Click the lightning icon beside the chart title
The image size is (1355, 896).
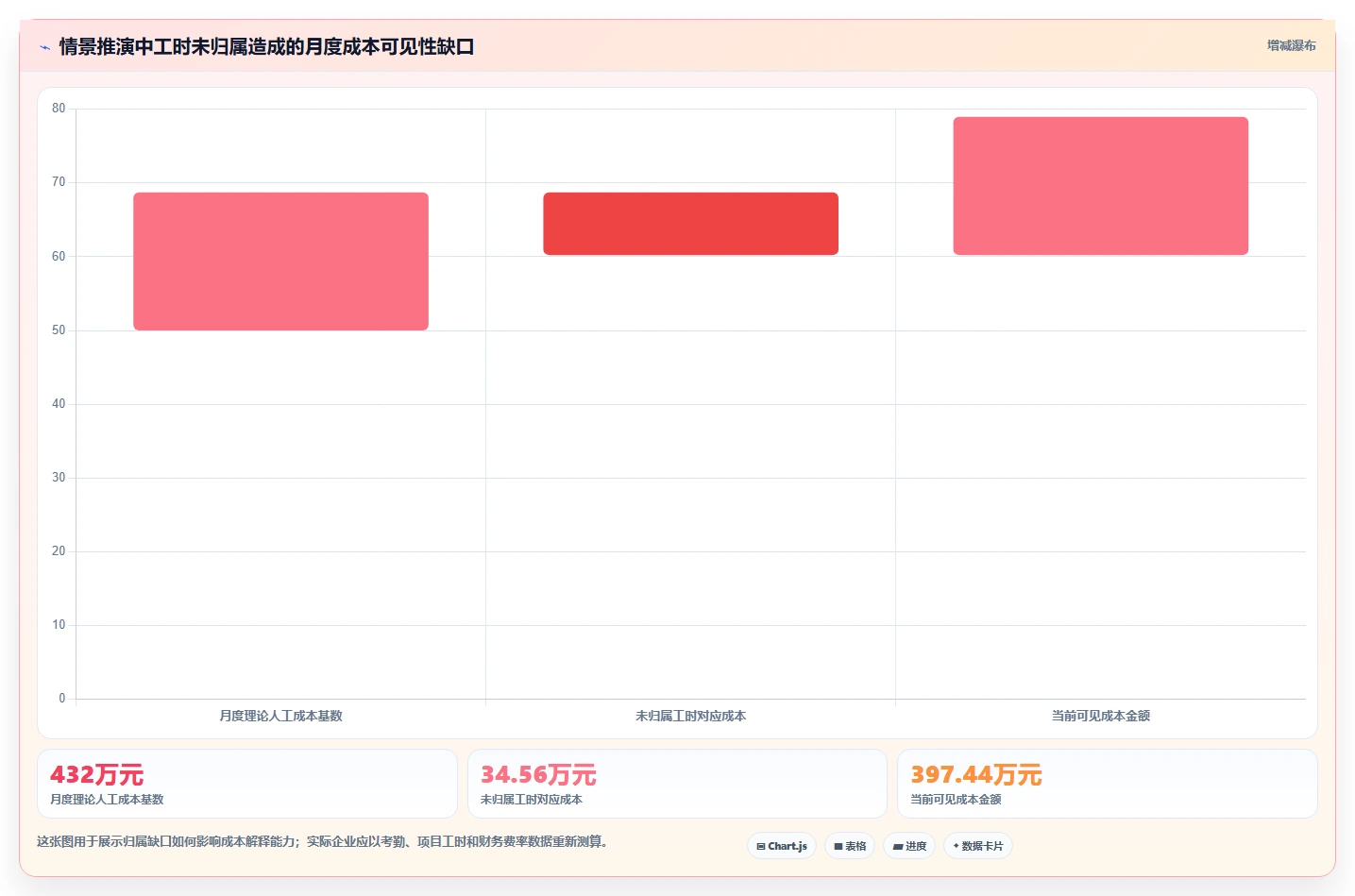[x=44, y=47]
